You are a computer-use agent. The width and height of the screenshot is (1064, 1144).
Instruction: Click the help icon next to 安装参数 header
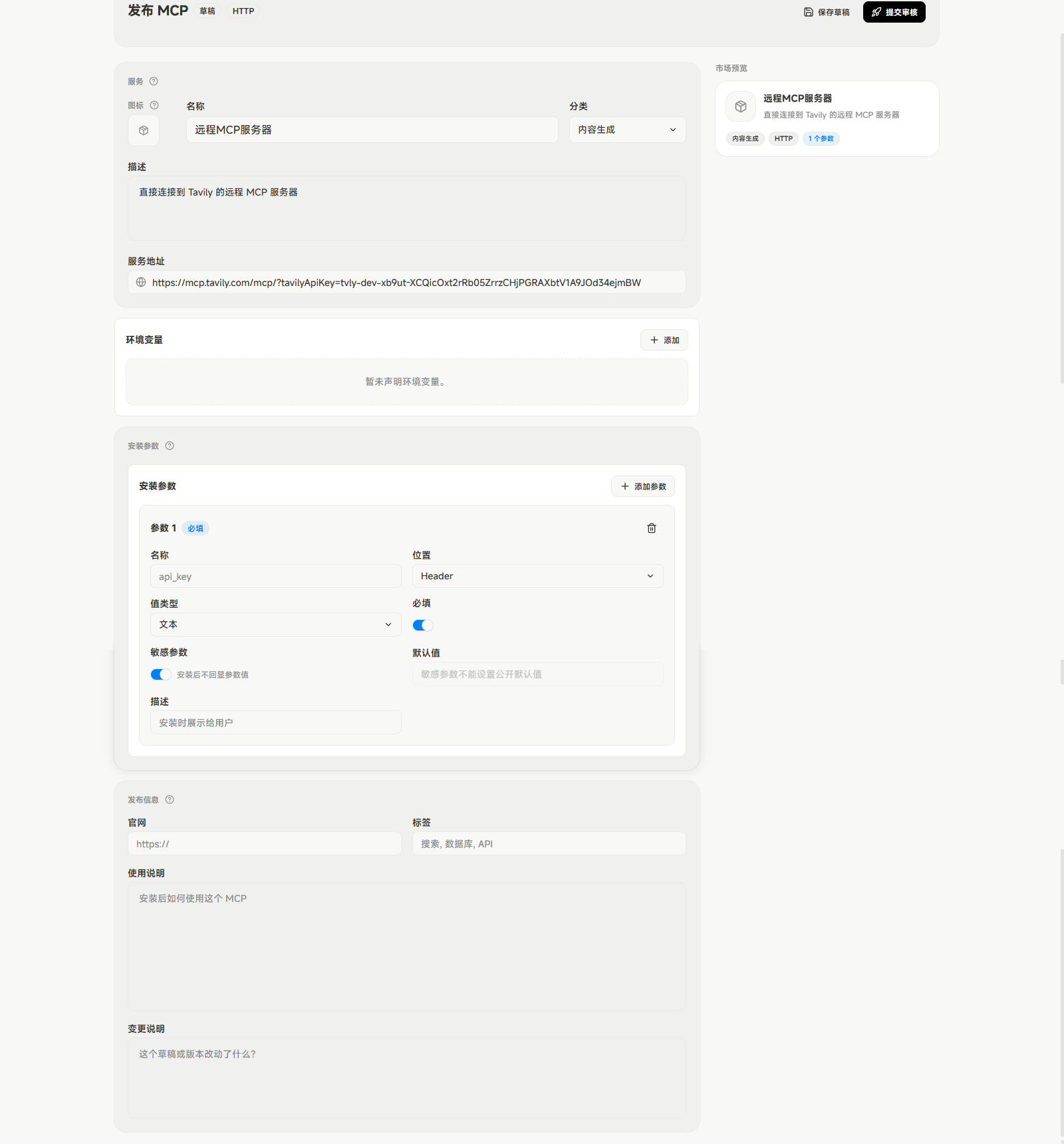(170, 446)
